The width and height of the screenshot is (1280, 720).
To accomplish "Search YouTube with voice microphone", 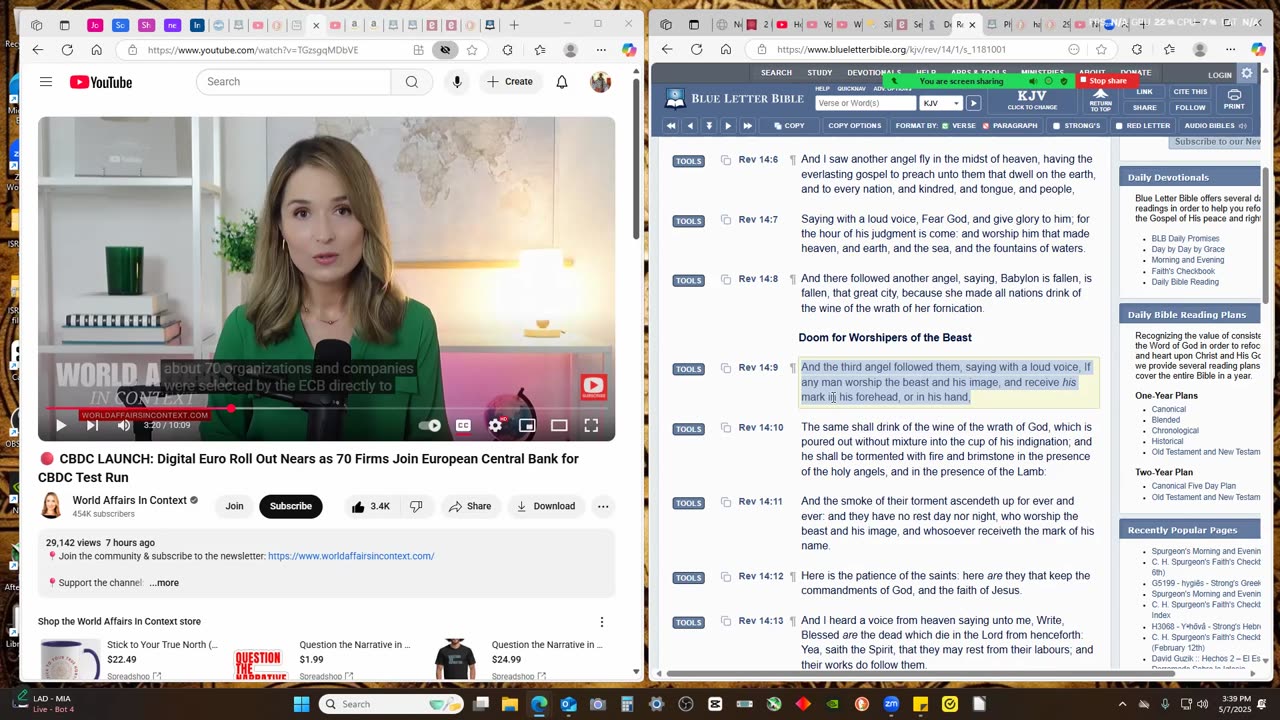I will (457, 82).
